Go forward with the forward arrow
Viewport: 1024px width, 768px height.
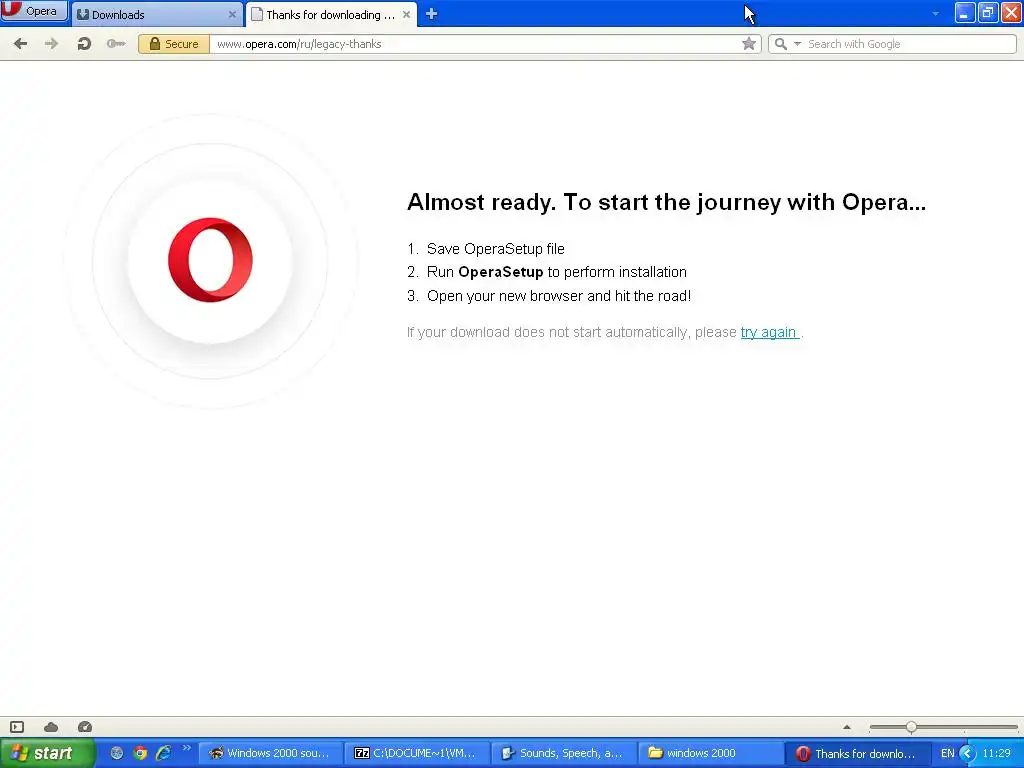tap(52, 44)
